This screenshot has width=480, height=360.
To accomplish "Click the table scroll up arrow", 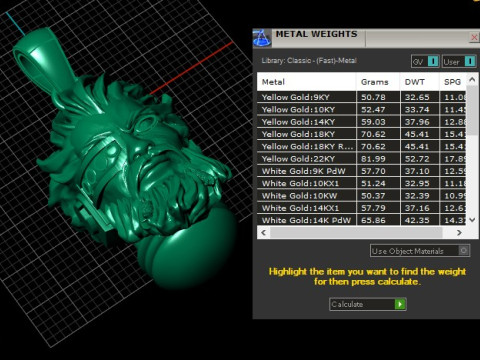I will [472, 79].
